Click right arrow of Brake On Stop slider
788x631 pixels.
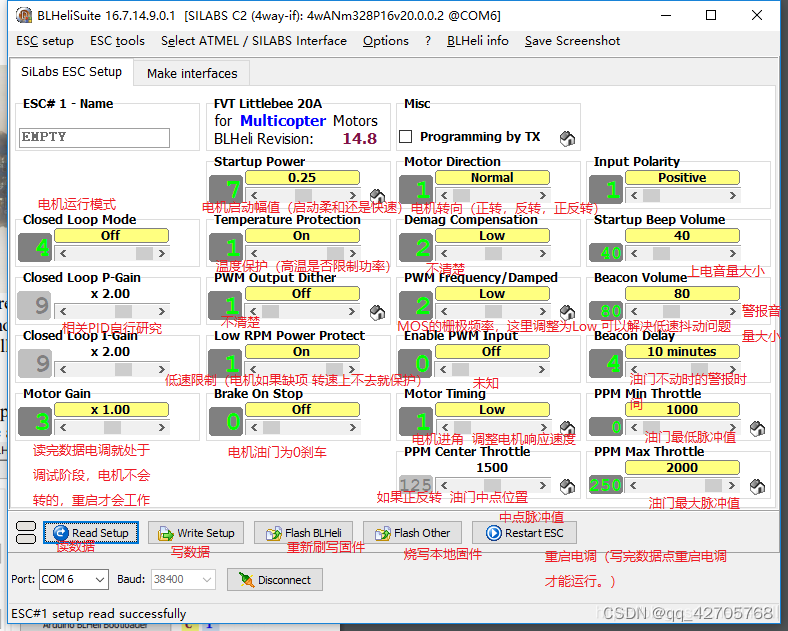pos(352,428)
